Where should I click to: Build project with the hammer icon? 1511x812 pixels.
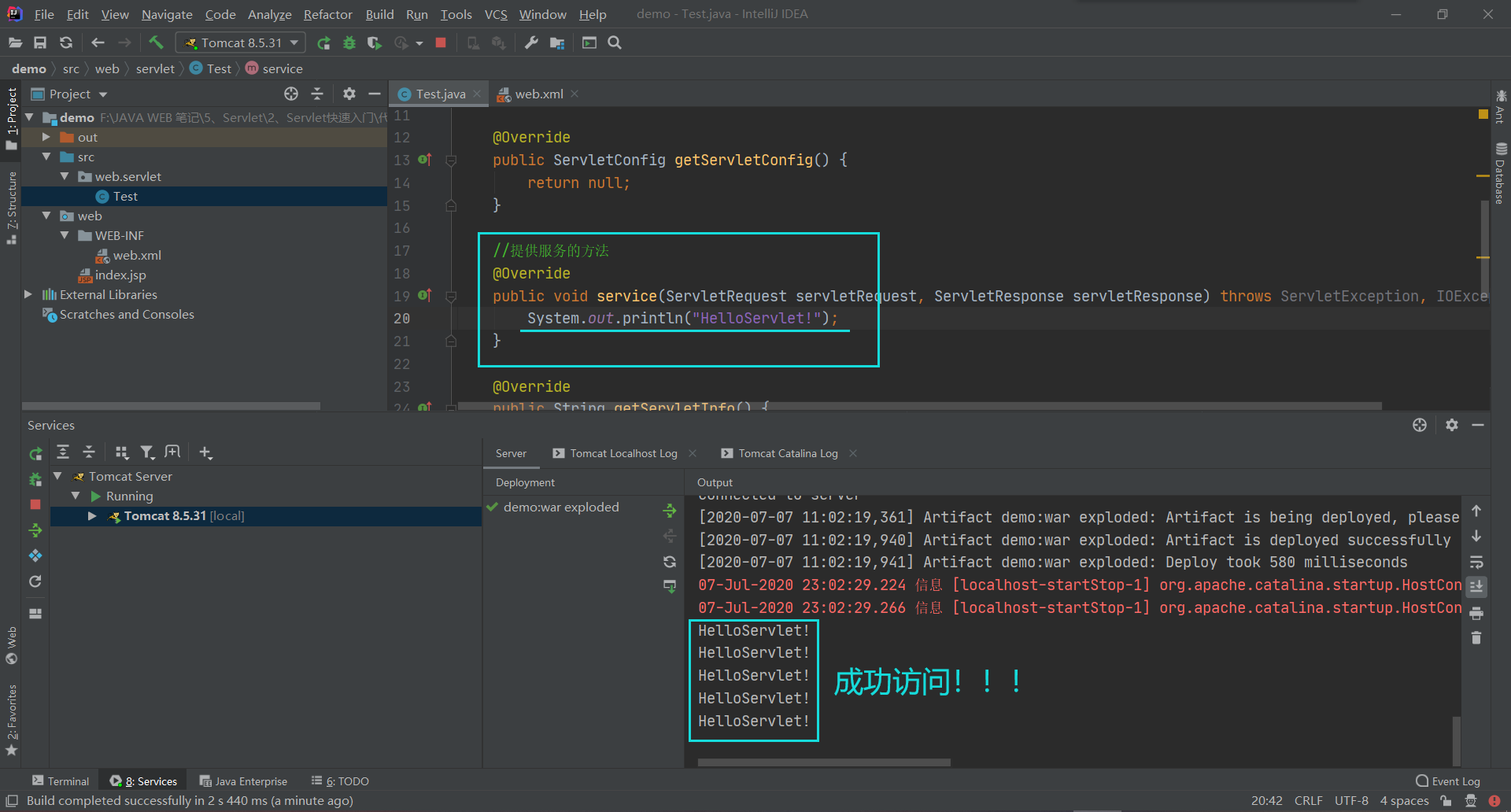click(156, 42)
